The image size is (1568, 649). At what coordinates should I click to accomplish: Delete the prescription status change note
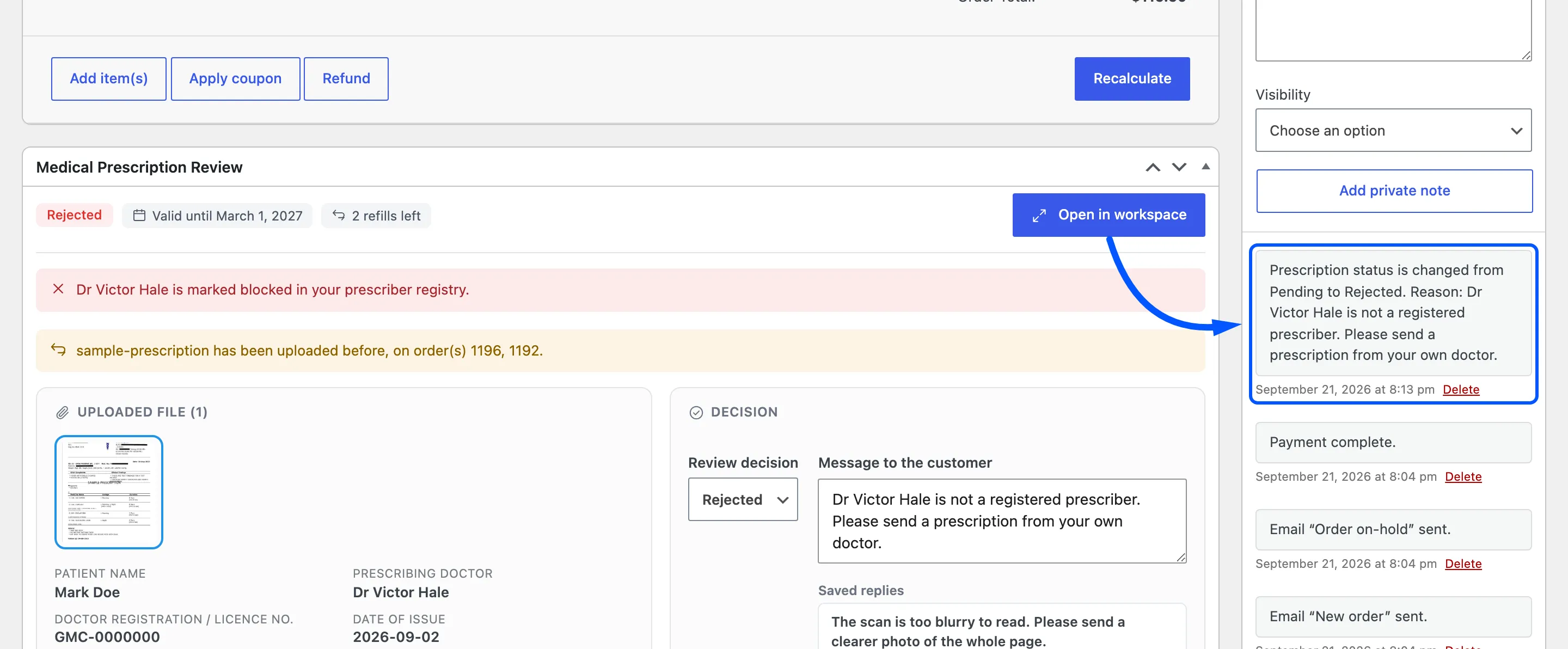pyautogui.click(x=1460, y=389)
